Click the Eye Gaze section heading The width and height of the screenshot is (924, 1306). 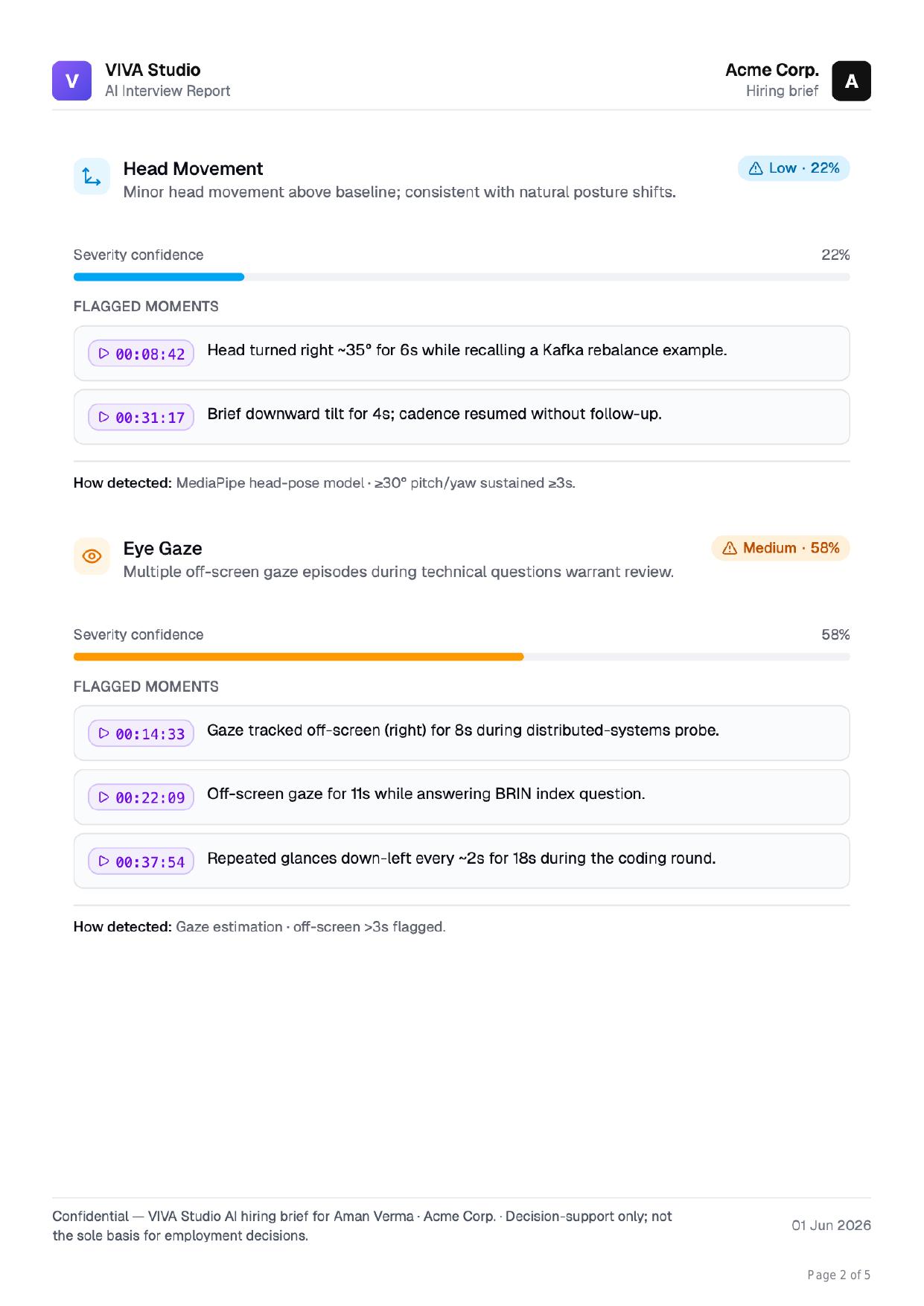162,549
